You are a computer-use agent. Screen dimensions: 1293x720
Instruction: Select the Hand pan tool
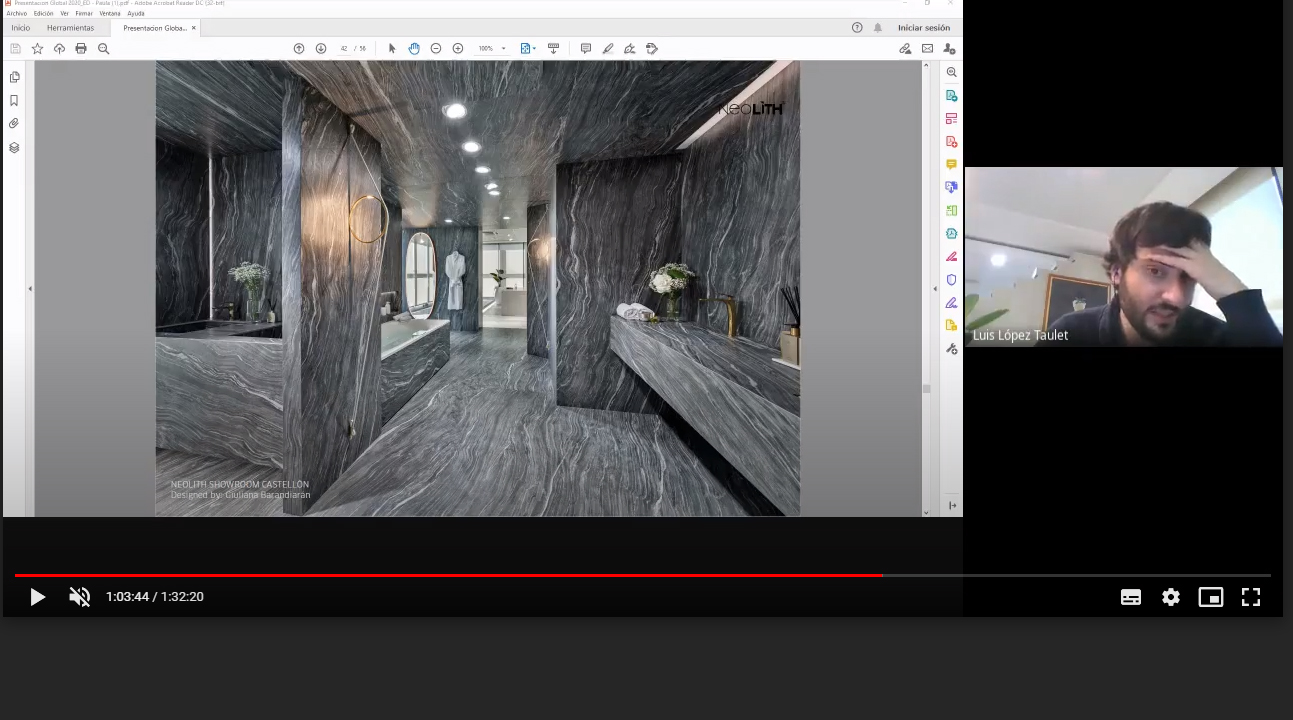click(414, 48)
